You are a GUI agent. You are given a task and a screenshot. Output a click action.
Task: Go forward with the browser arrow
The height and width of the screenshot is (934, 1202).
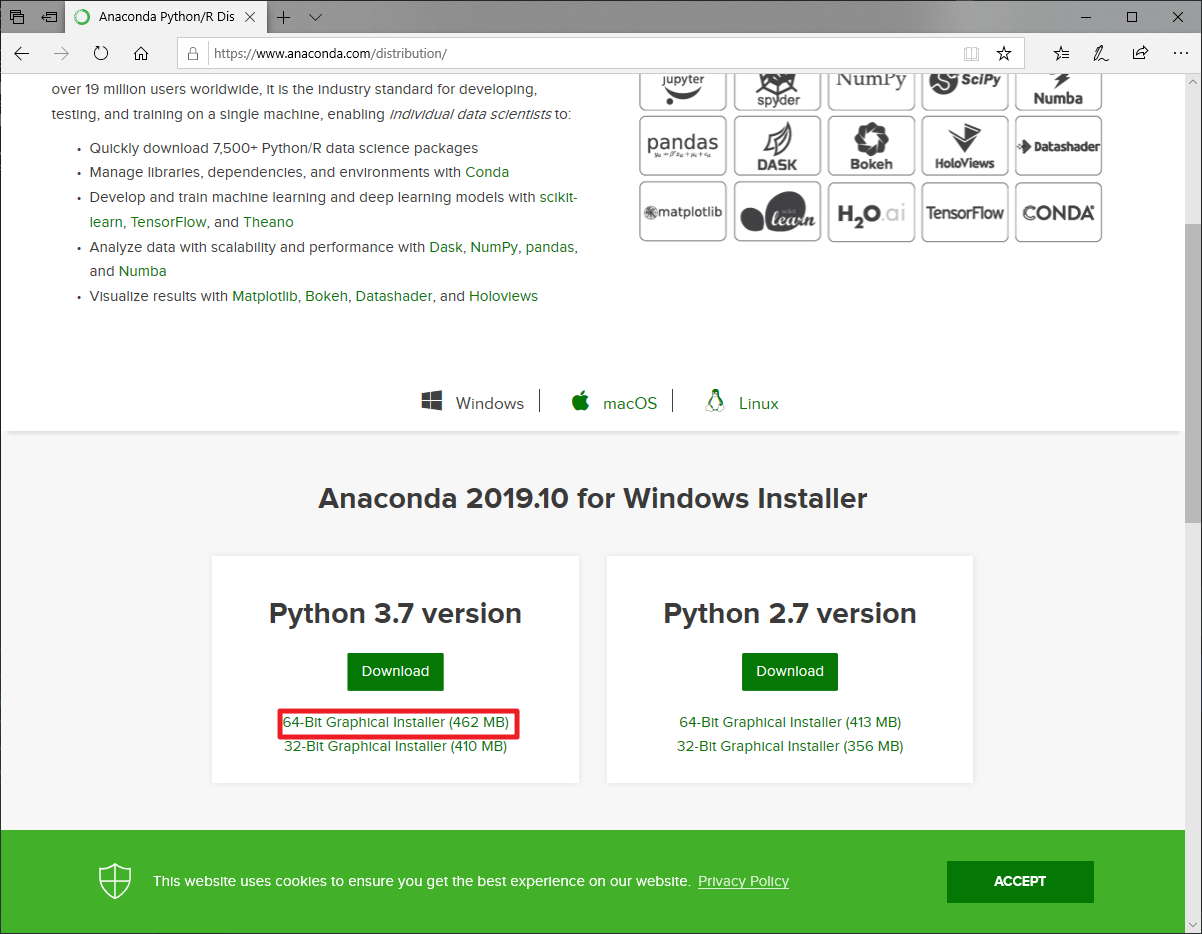(x=62, y=53)
